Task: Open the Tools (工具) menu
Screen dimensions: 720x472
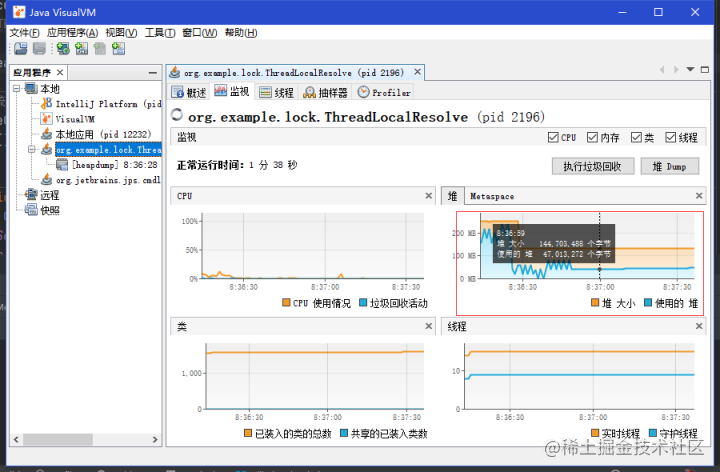Action: (x=160, y=33)
